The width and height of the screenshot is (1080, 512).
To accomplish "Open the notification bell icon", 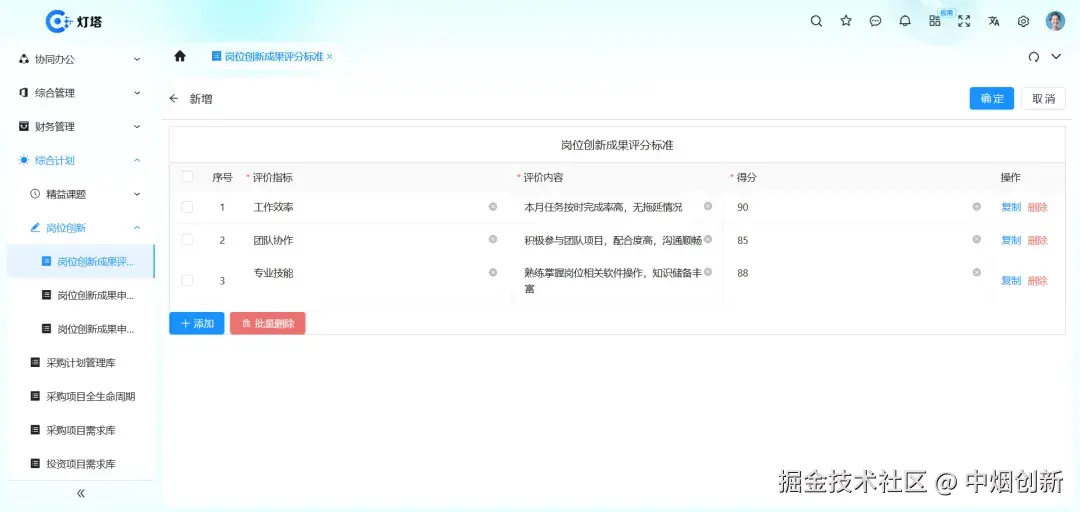I will click(x=905, y=21).
